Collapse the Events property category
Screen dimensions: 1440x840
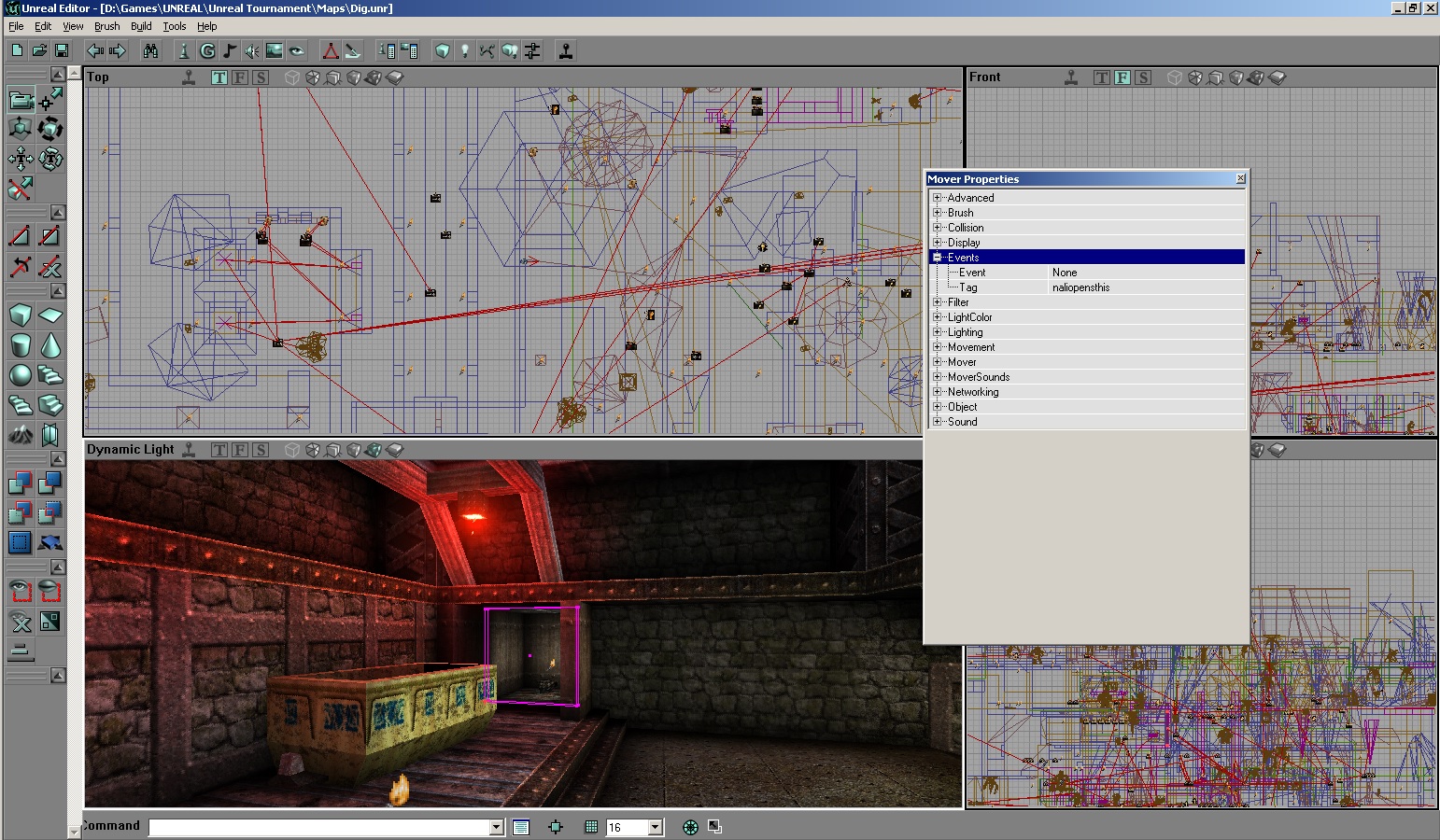click(x=938, y=258)
